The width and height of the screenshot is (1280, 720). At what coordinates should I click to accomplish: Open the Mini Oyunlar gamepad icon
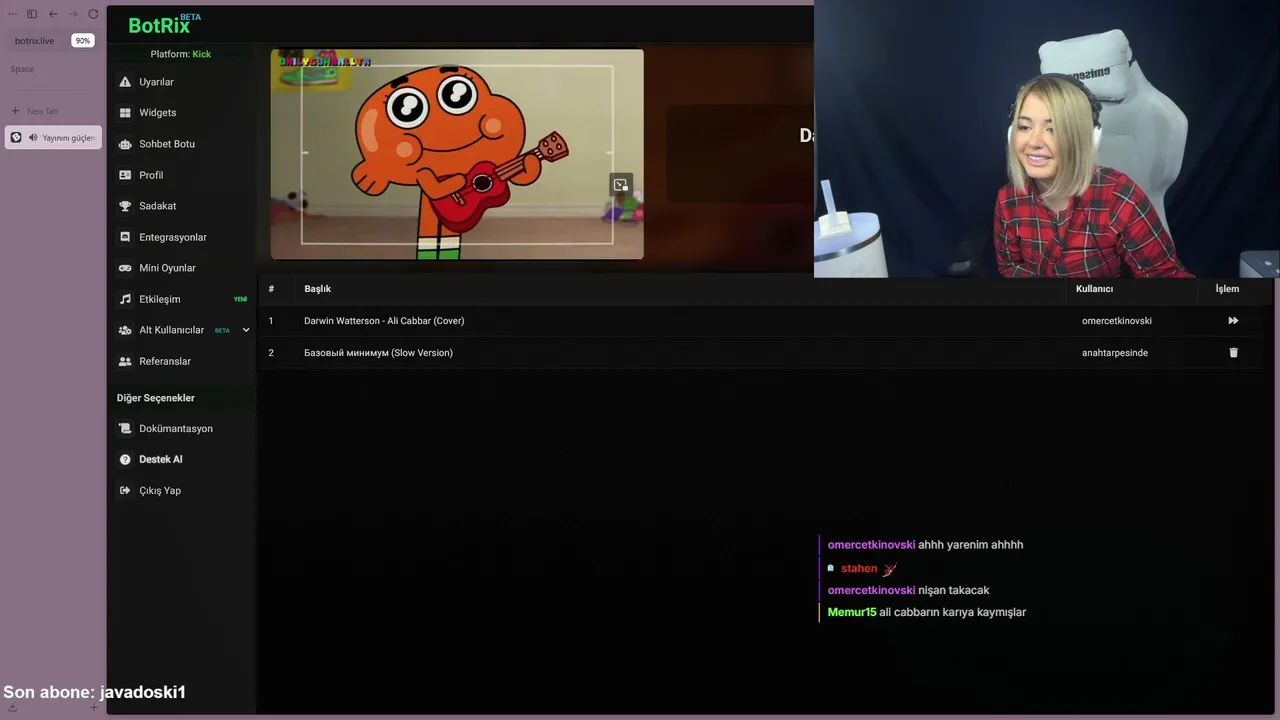[x=125, y=268]
